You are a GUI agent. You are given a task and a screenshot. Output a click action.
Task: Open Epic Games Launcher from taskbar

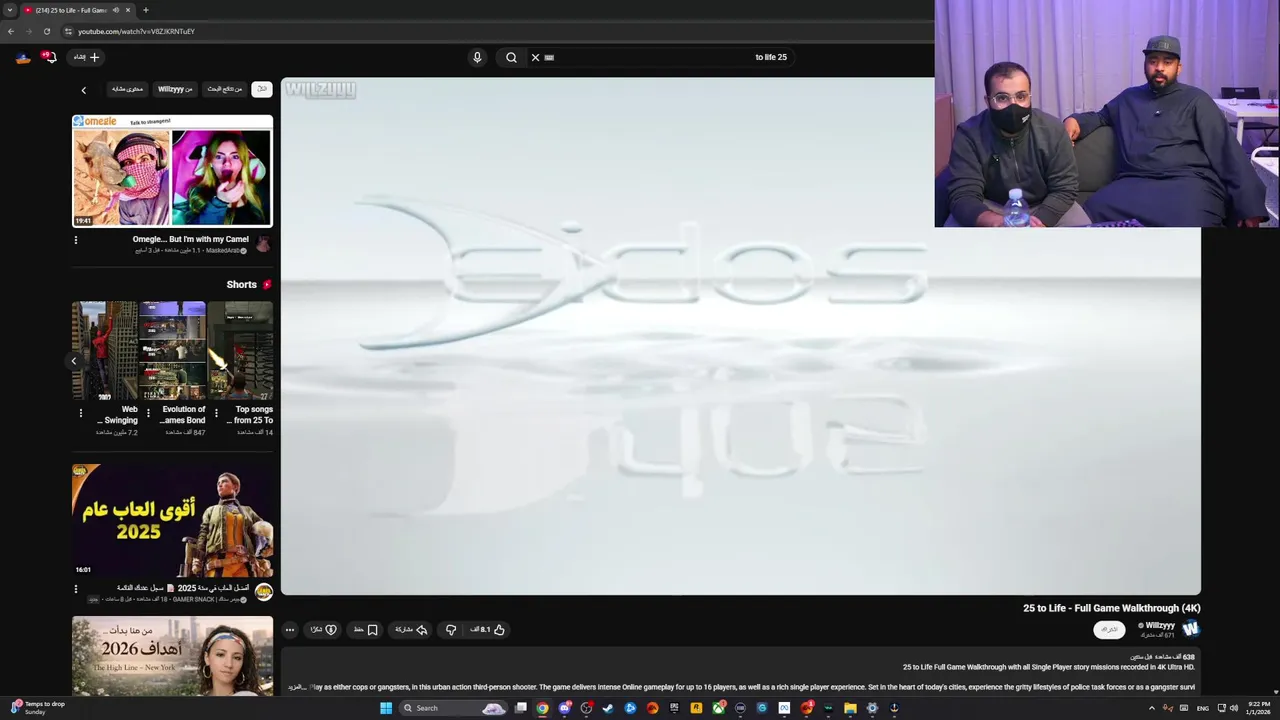(x=674, y=708)
